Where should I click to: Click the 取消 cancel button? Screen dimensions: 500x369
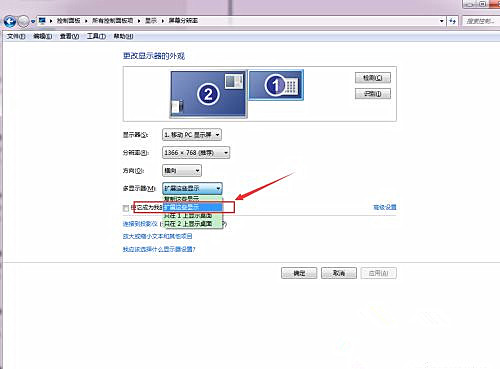click(339, 273)
